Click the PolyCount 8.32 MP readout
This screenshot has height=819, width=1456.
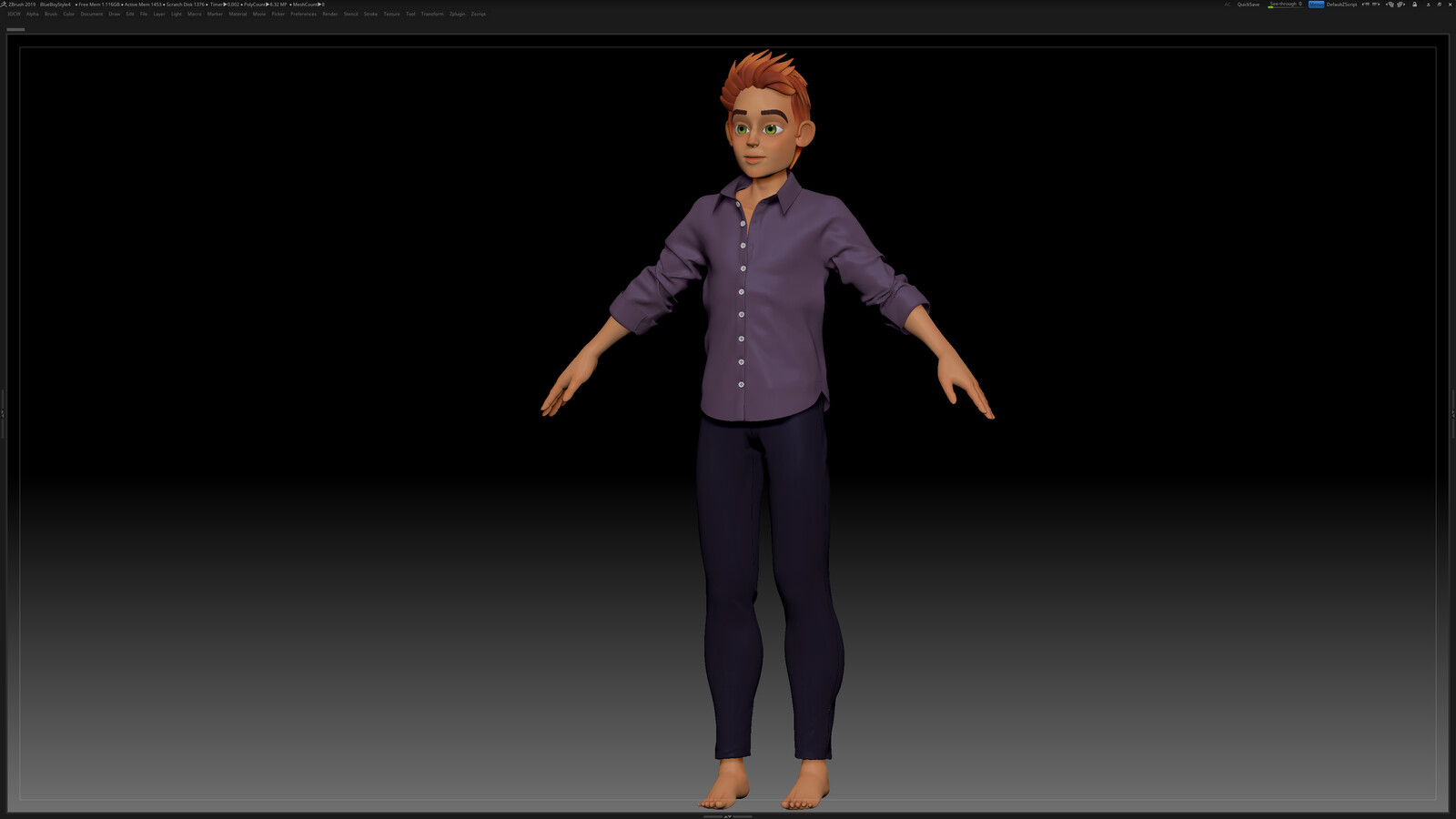click(265, 5)
